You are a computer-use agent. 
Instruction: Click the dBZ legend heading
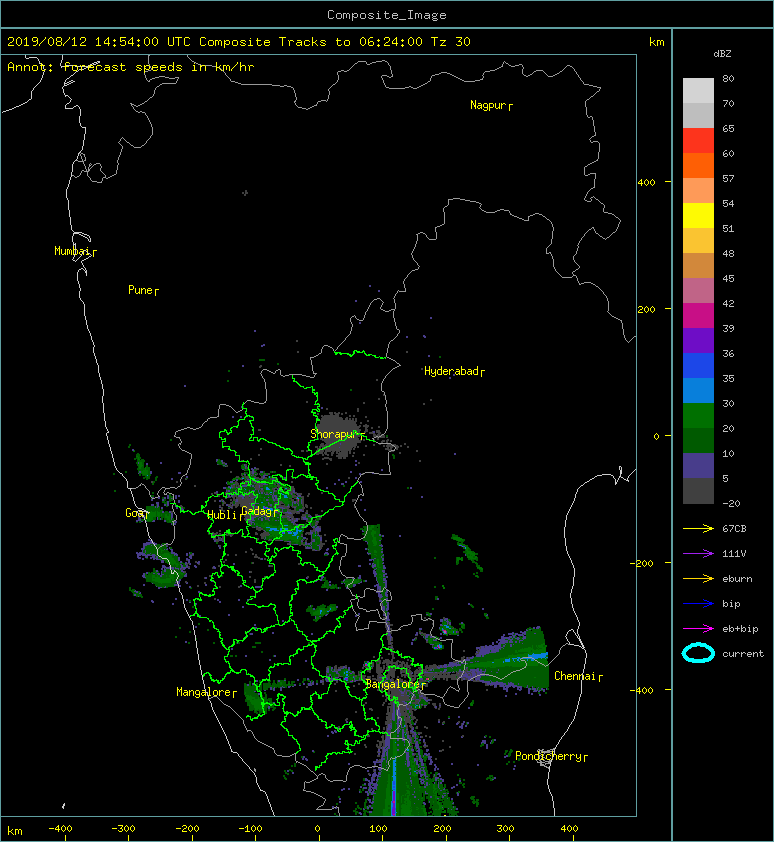coord(722,54)
